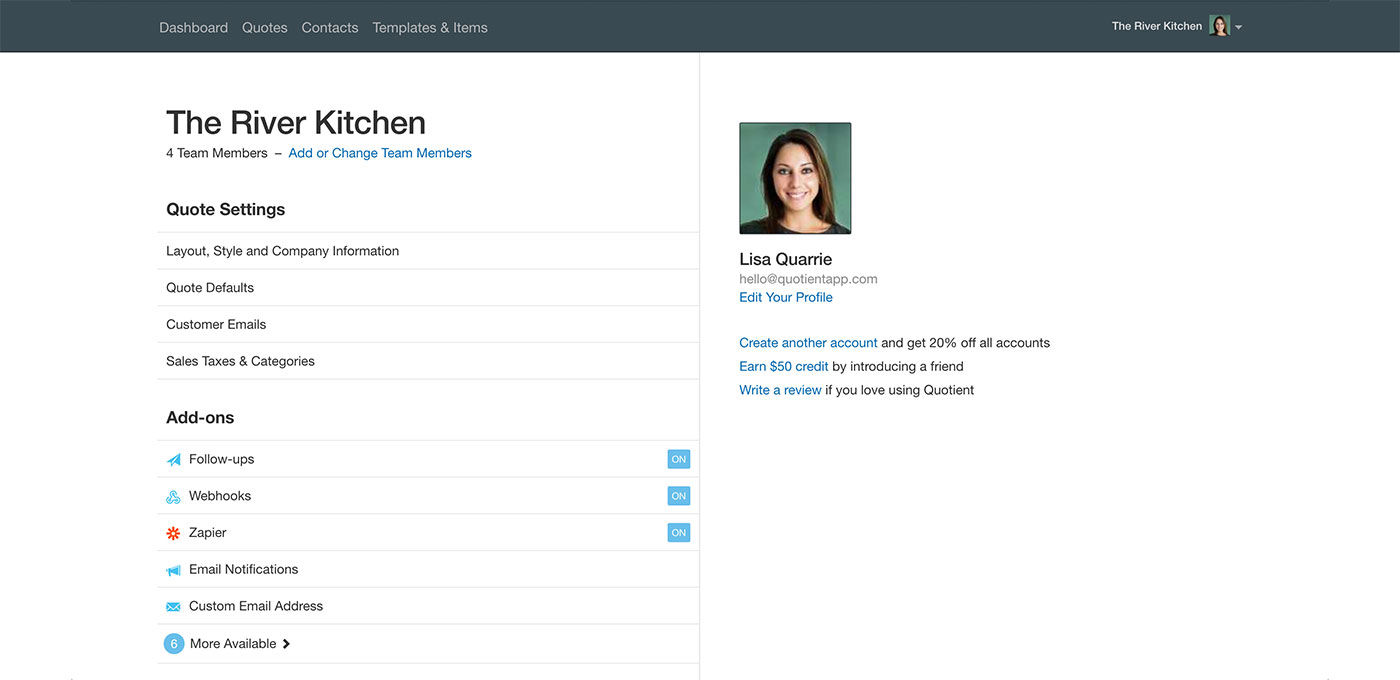
Task: Click Lisa Quarrie's large profile photo
Action: click(795, 178)
